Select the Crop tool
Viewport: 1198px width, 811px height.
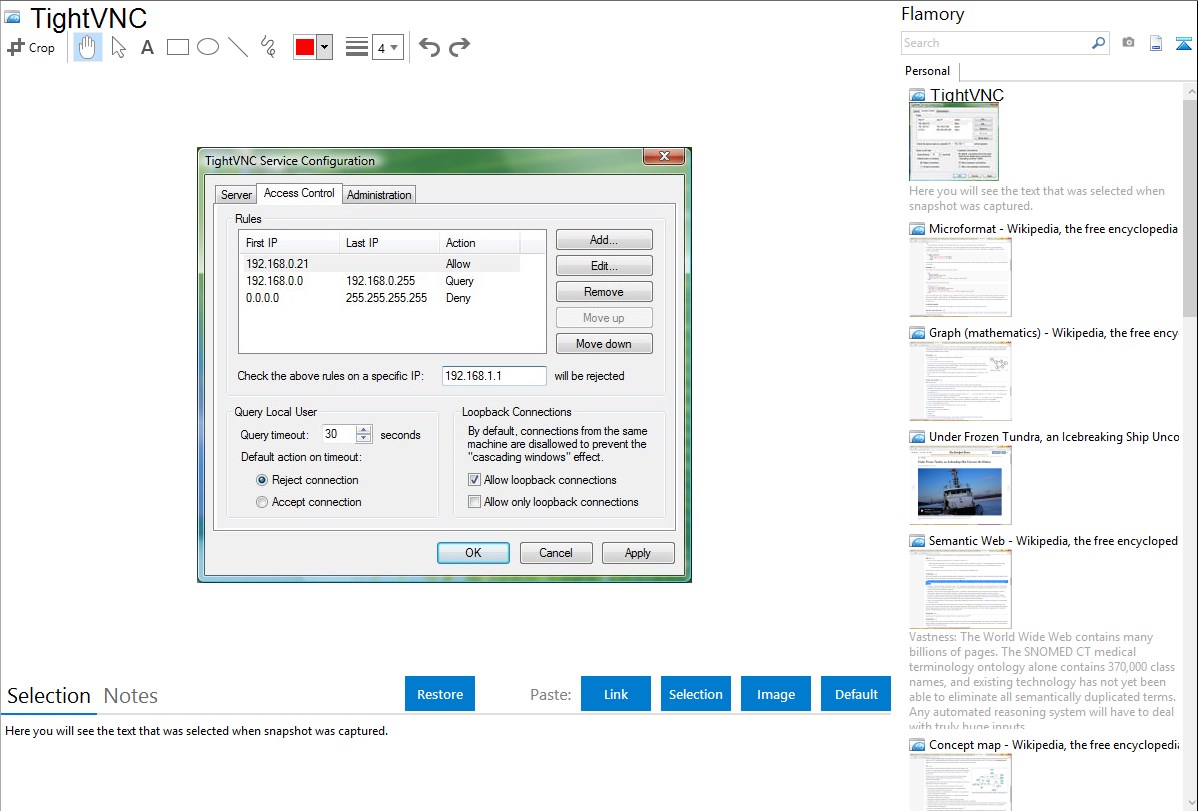(x=31, y=47)
